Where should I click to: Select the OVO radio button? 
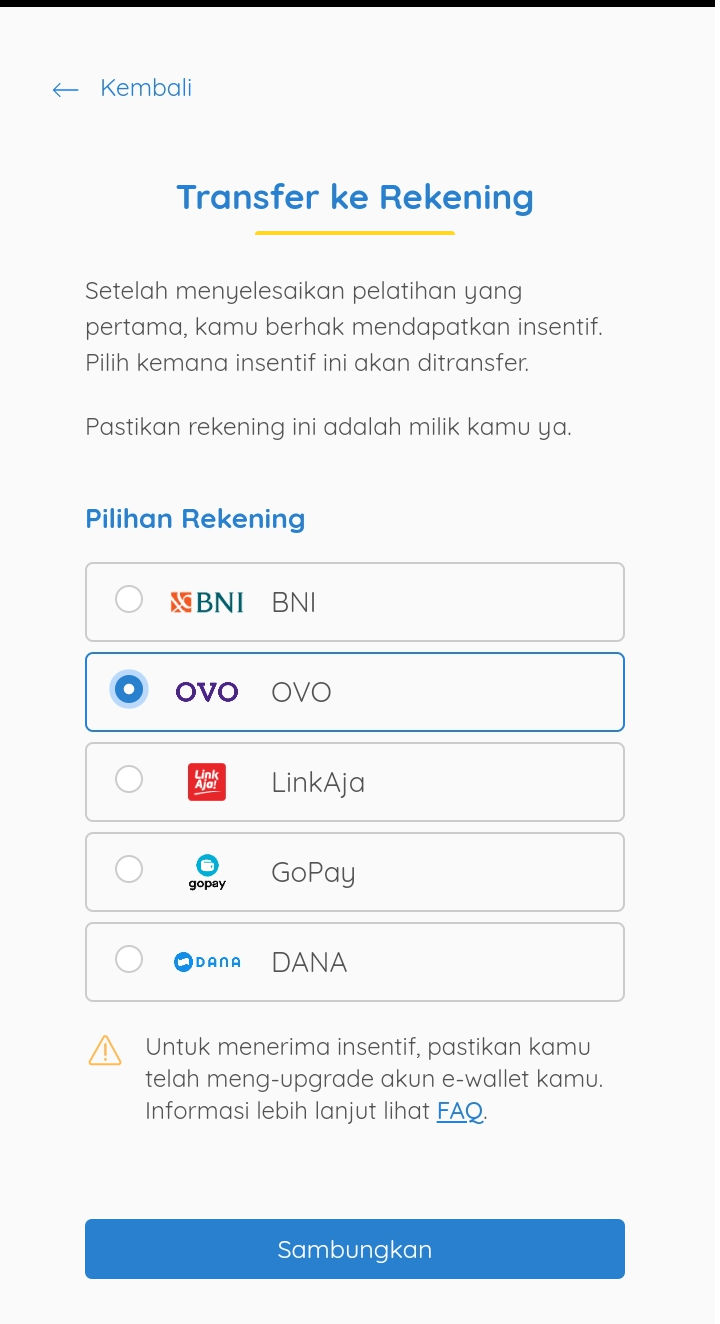tap(129, 689)
